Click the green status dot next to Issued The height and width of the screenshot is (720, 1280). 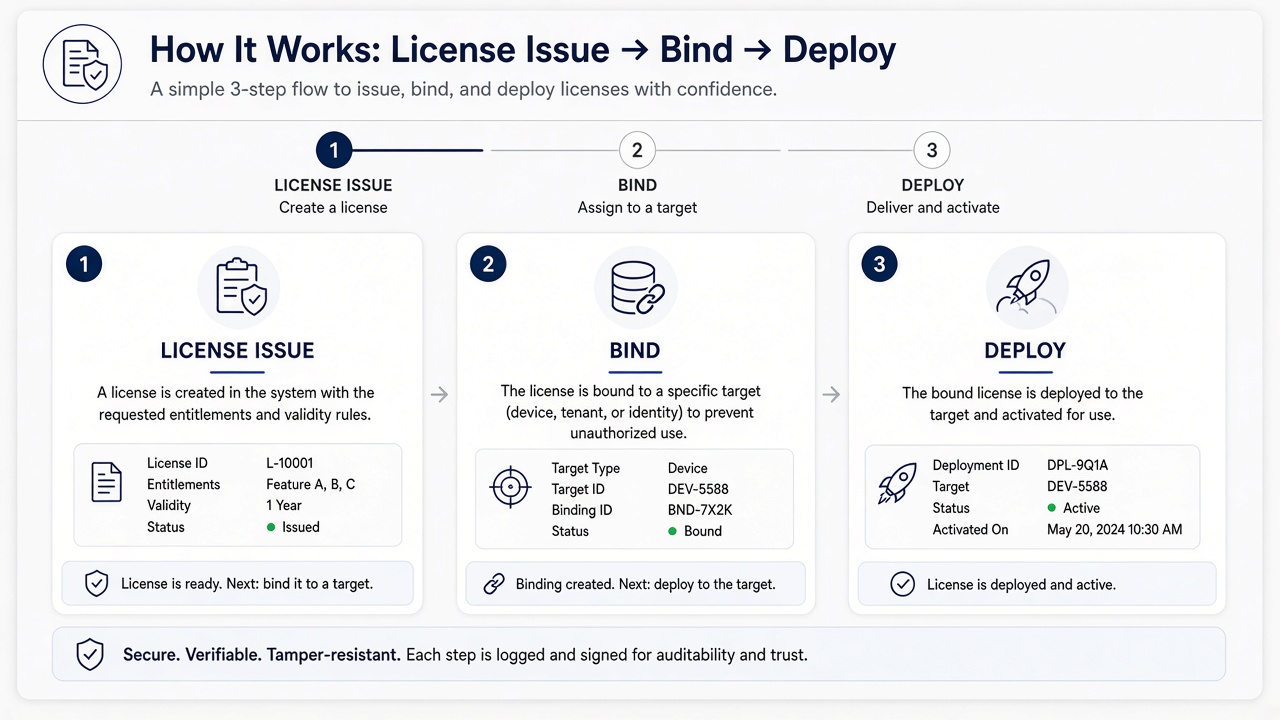271,527
